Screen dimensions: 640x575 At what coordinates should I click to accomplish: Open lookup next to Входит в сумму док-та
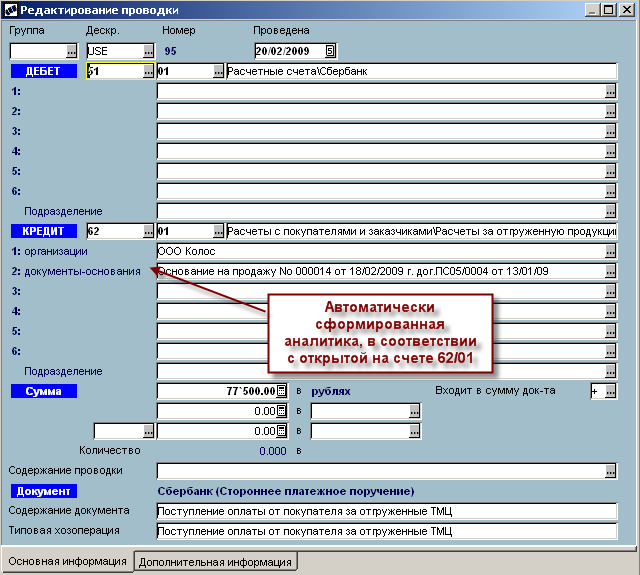click(x=610, y=391)
